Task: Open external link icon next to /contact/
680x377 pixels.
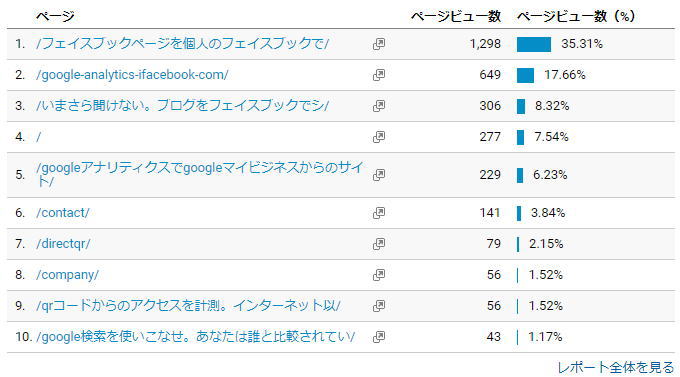Action: [x=379, y=213]
